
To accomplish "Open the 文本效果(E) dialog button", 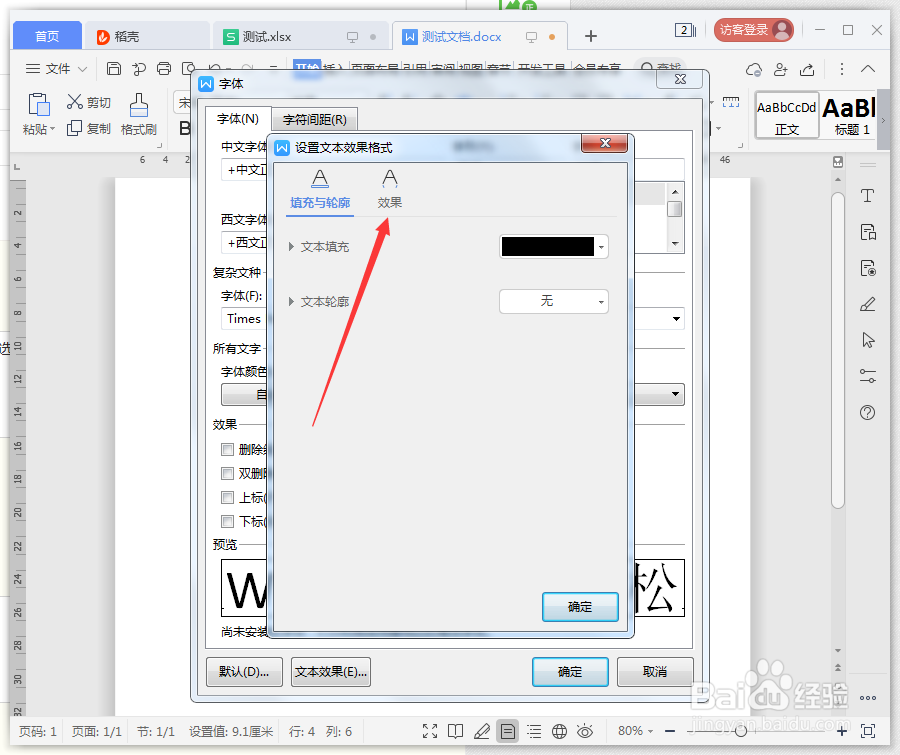I will pyautogui.click(x=330, y=671).
